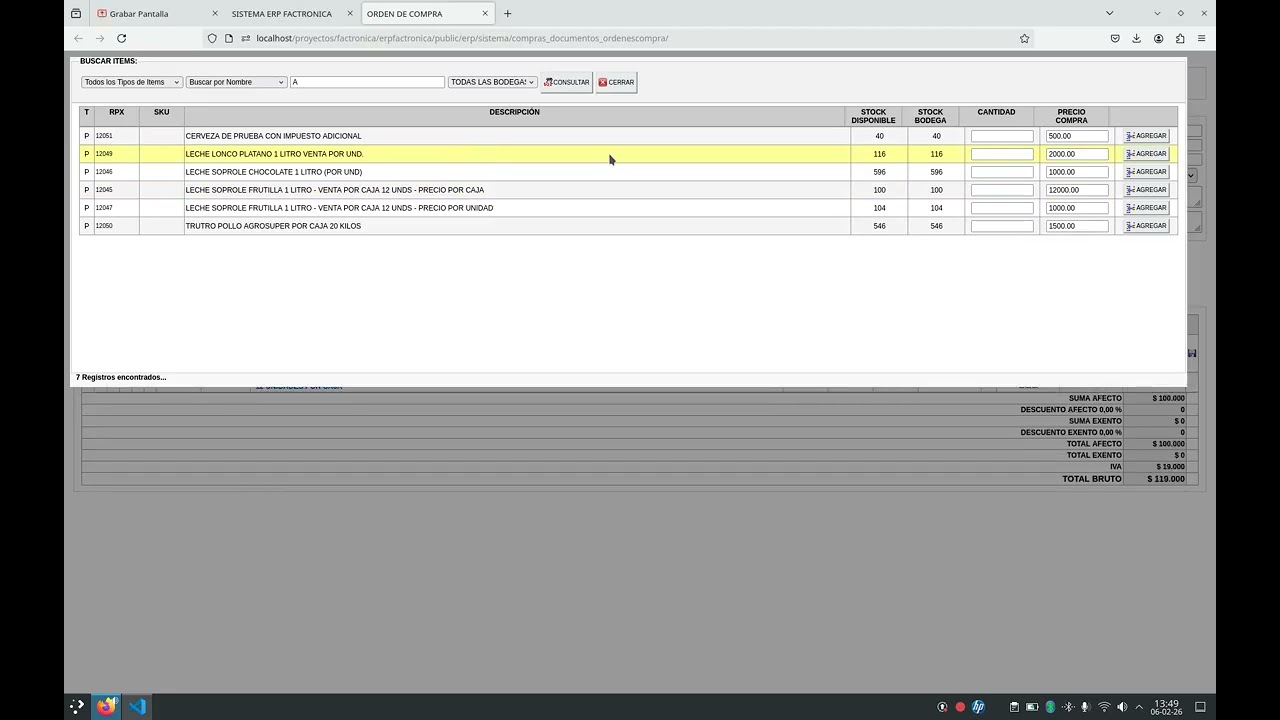Select row LECHE LONCO PLATANO 1 LITRO description
This screenshot has width=1280, height=720.
(274, 154)
